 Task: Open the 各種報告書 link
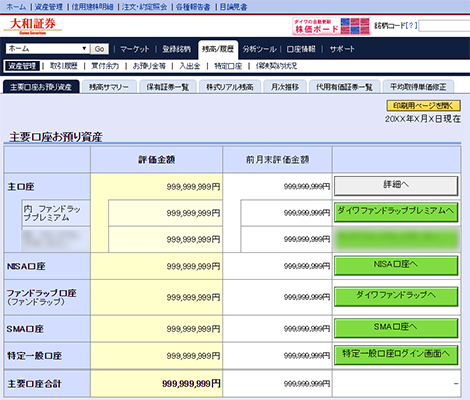[193, 7]
